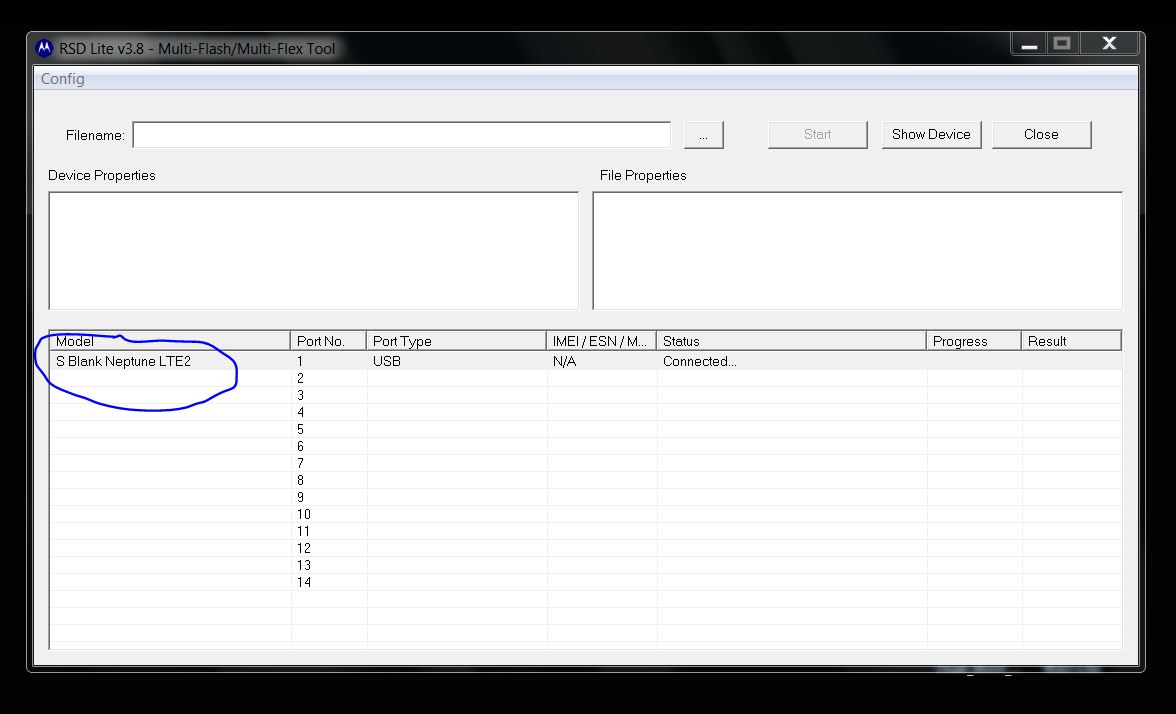This screenshot has width=1176, height=714.
Task: Click the Start button
Action: [x=818, y=135]
